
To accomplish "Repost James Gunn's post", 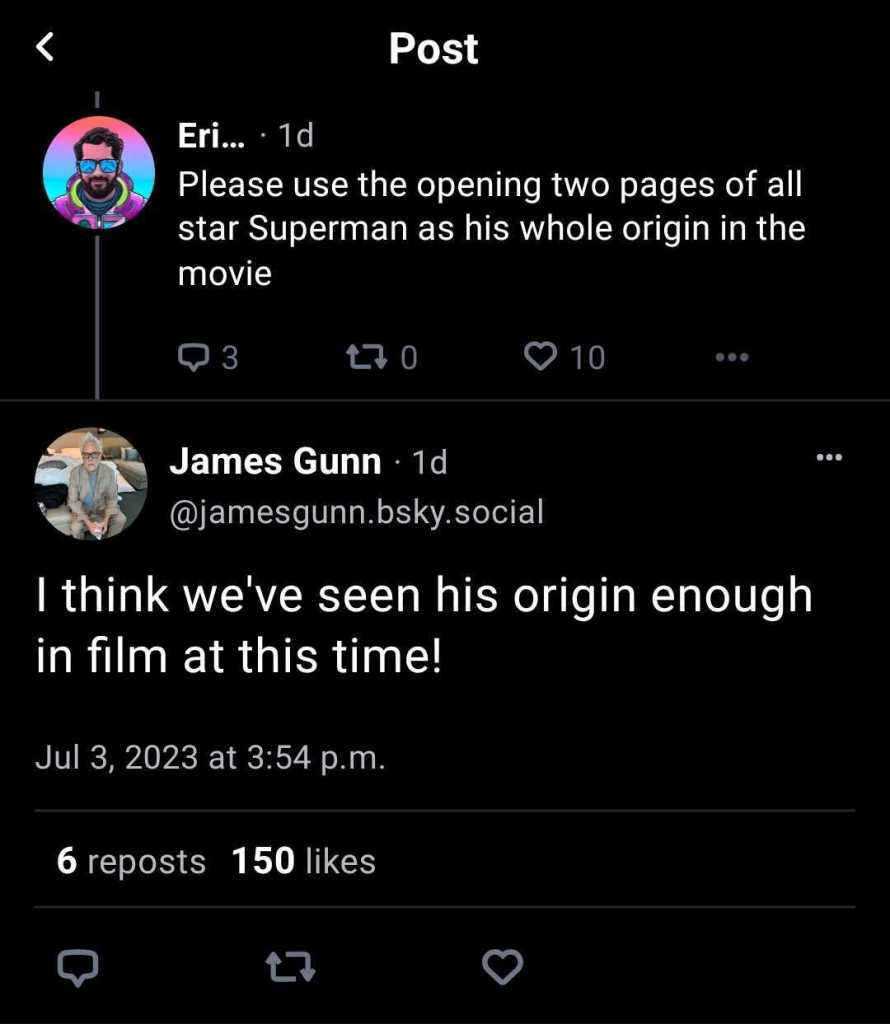I will (290, 966).
